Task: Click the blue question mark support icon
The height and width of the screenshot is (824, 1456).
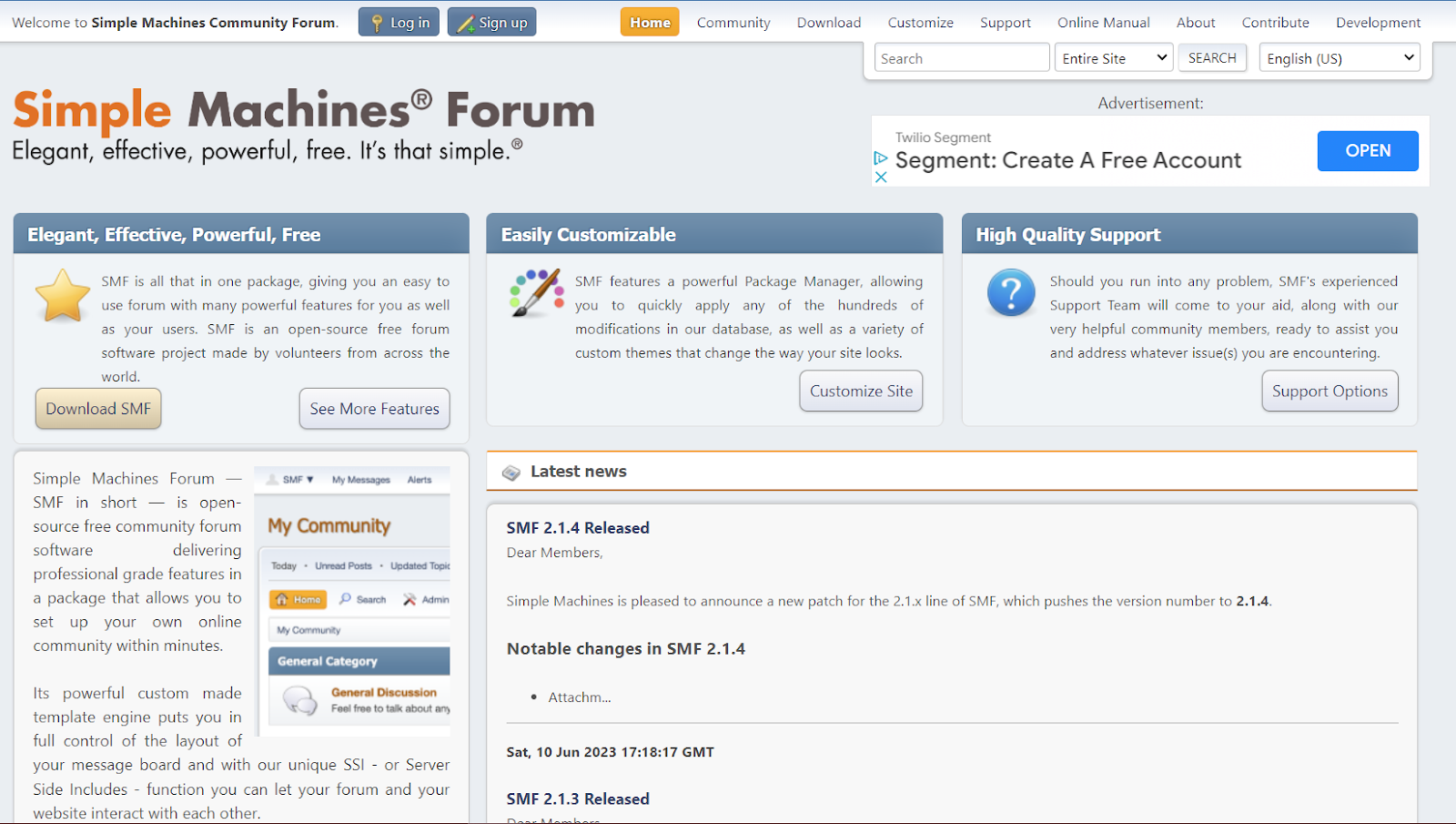Action: [1010, 292]
